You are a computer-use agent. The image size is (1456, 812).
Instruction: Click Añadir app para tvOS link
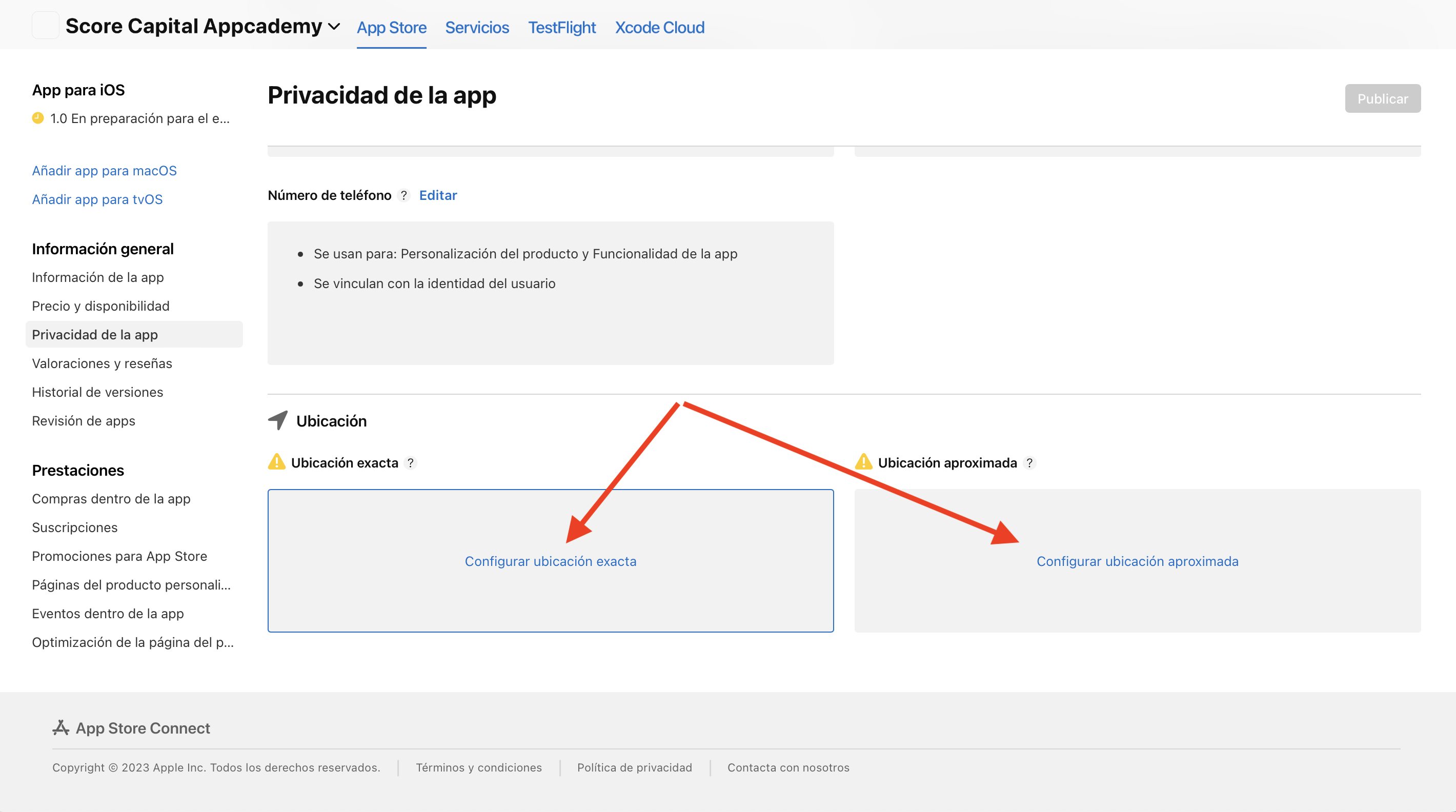[x=97, y=199]
